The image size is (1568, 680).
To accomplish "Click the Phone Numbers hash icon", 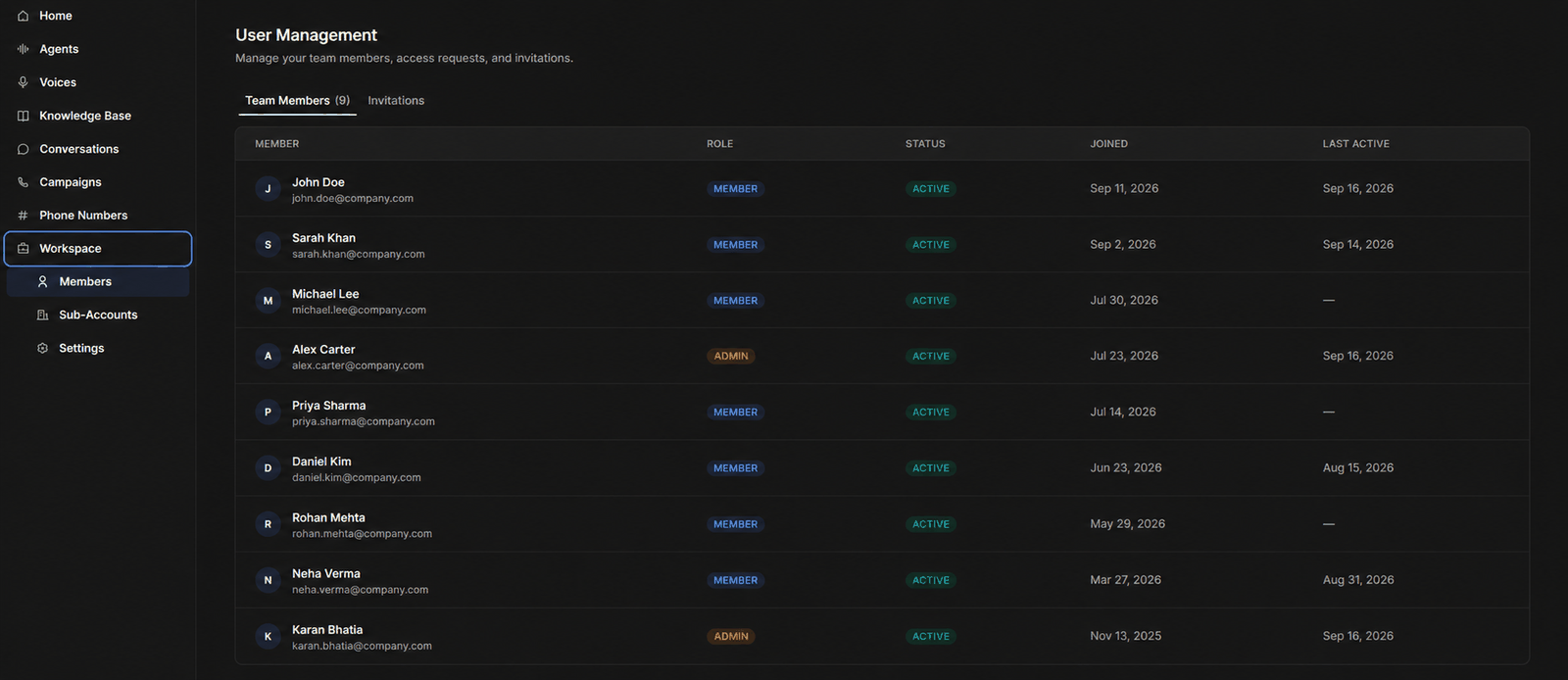I will pos(23,216).
